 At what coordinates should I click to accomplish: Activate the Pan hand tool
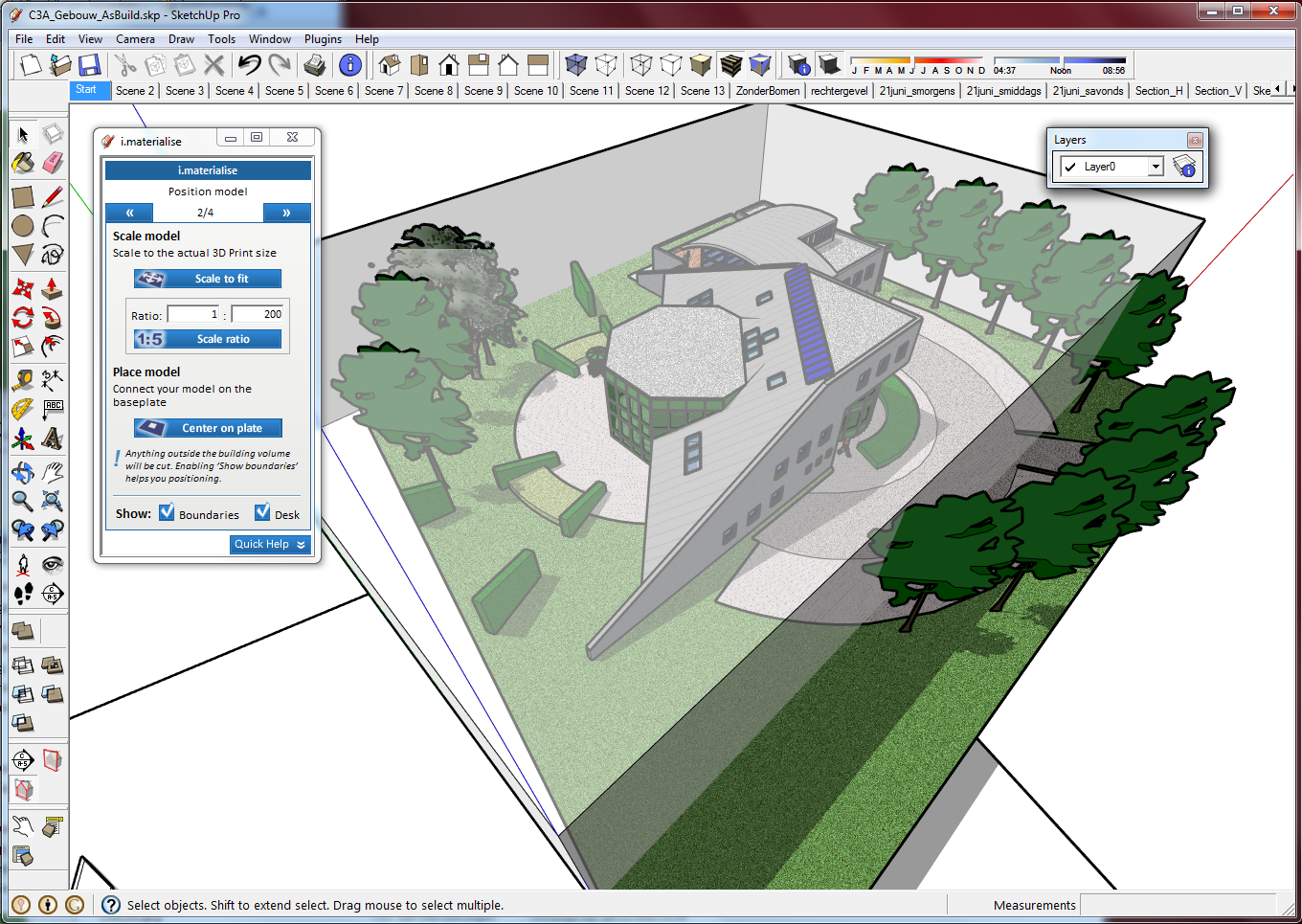click(x=53, y=471)
